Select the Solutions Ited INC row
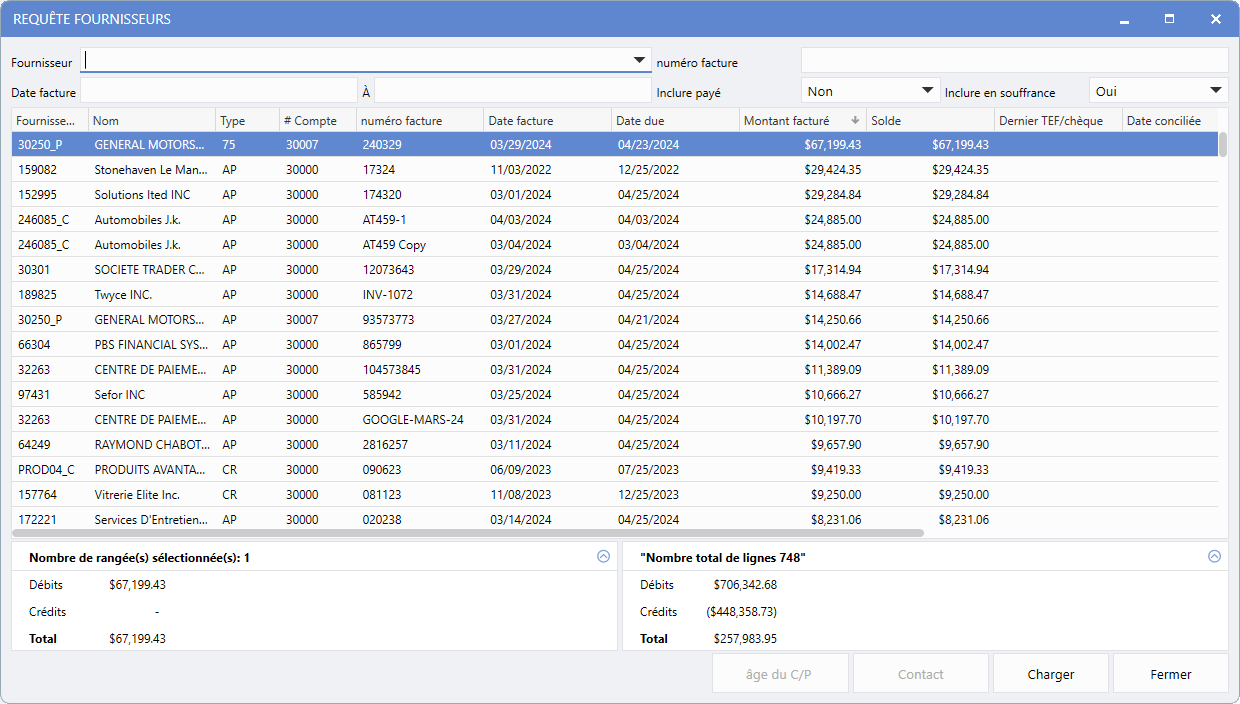 [x=615, y=195]
